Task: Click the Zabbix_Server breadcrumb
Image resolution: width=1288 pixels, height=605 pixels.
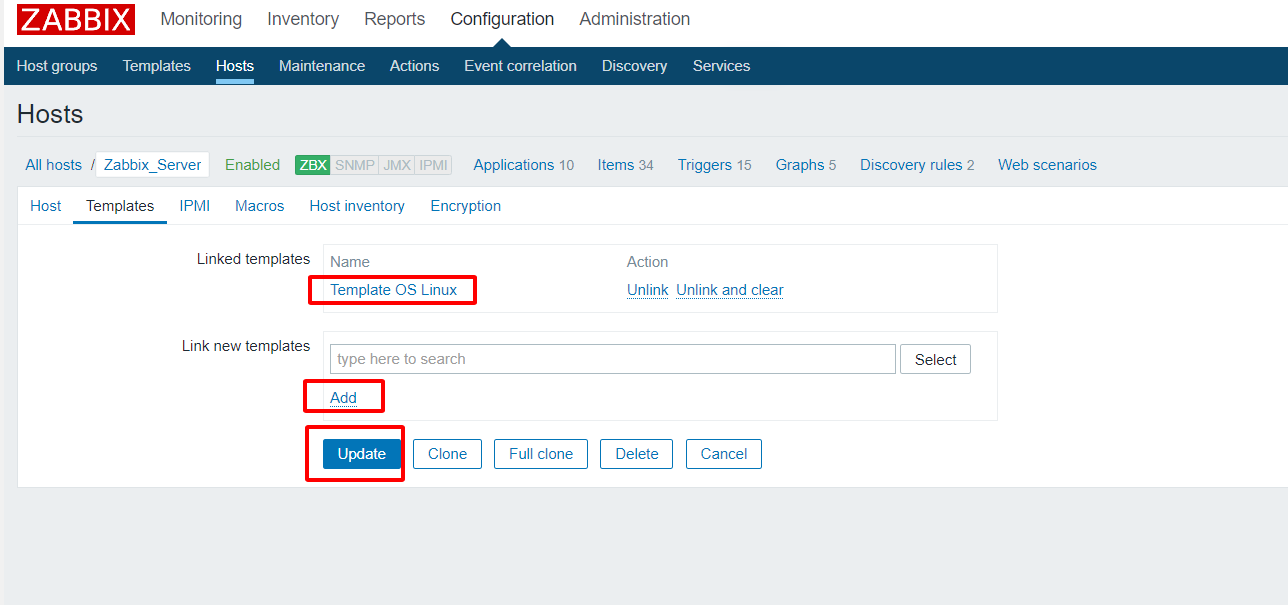Action: 153,165
